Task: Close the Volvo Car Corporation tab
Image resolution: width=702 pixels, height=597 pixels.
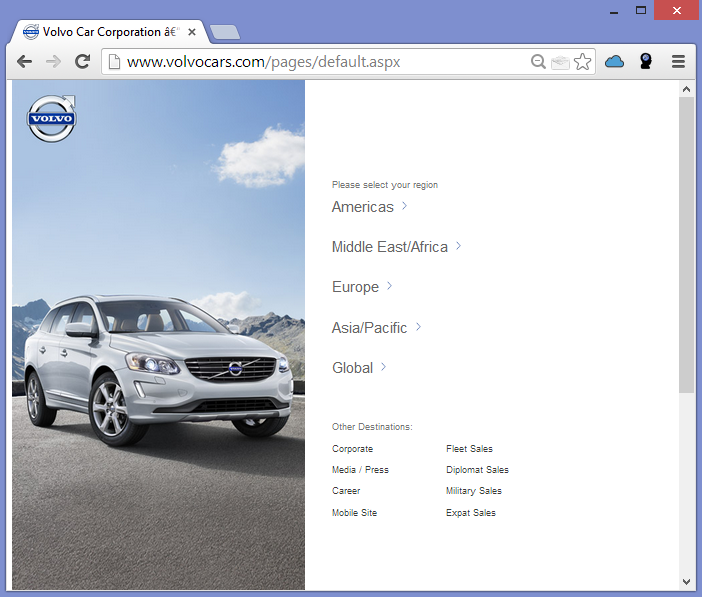Action: click(x=192, y=32)
